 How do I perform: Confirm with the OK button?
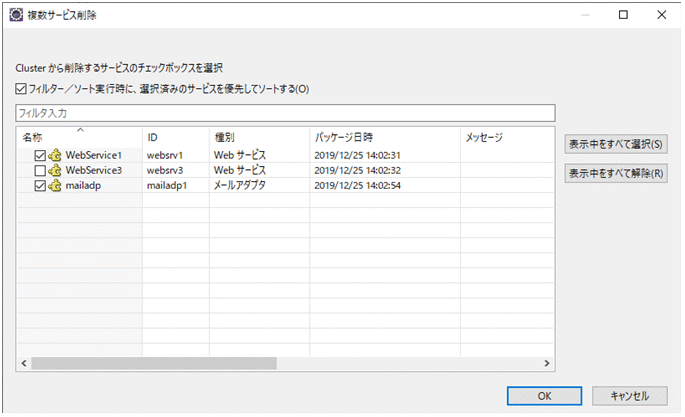tap(544, 396)
